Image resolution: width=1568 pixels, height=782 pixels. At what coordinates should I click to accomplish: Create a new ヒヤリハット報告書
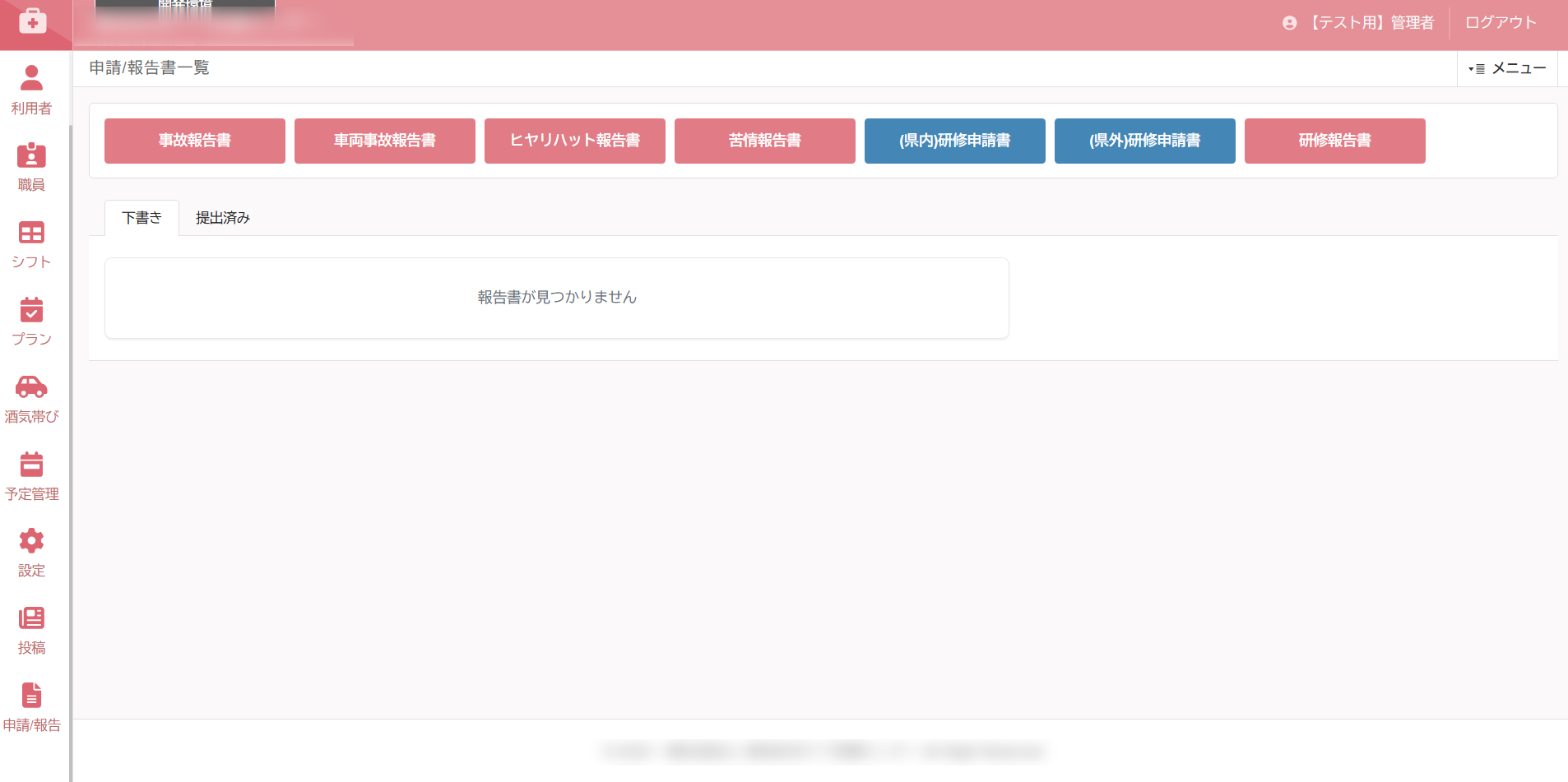coord(575,141)
